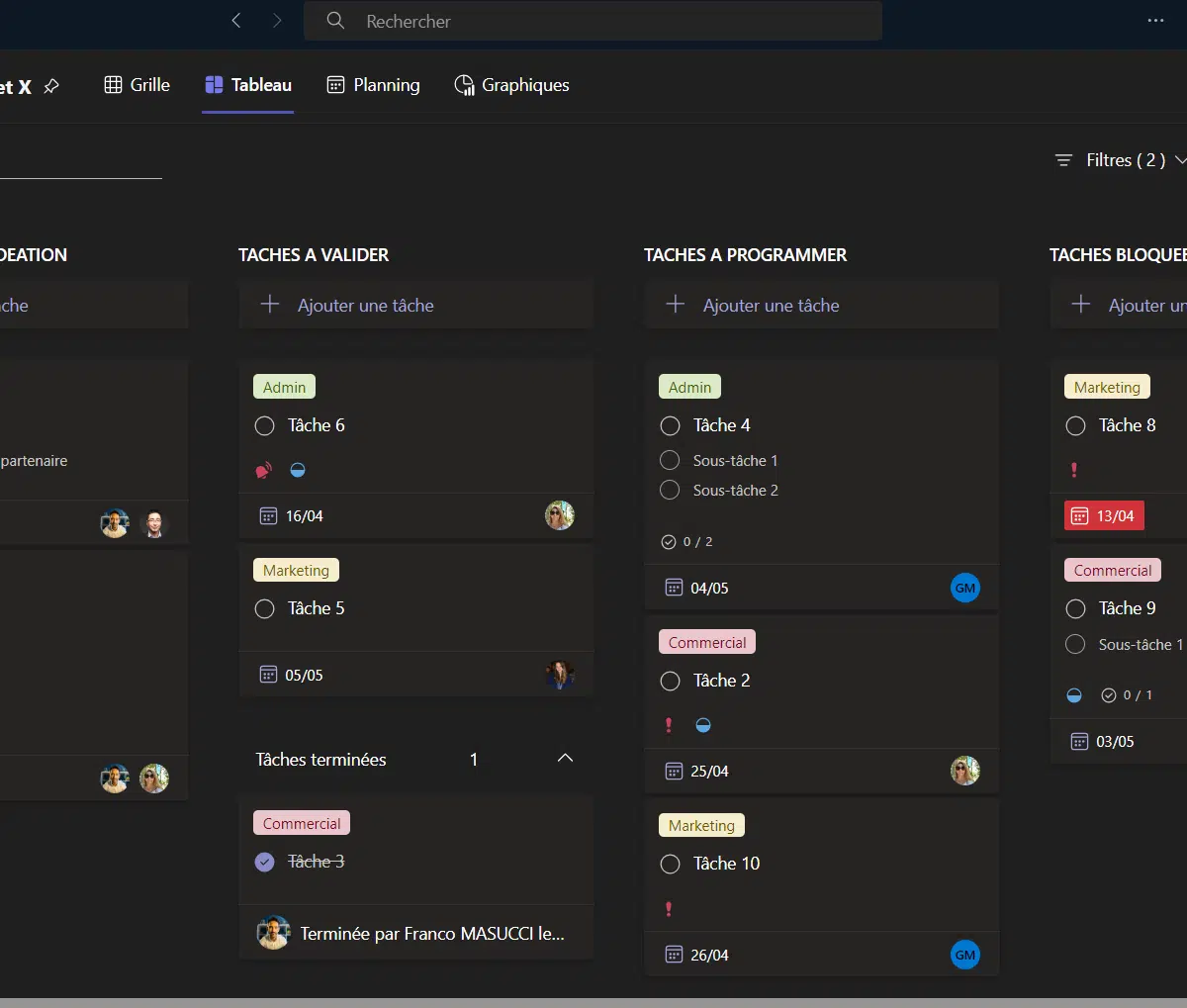Mark Tâche 6 as complete
1187x1008 pixels.
coord(265,426)
